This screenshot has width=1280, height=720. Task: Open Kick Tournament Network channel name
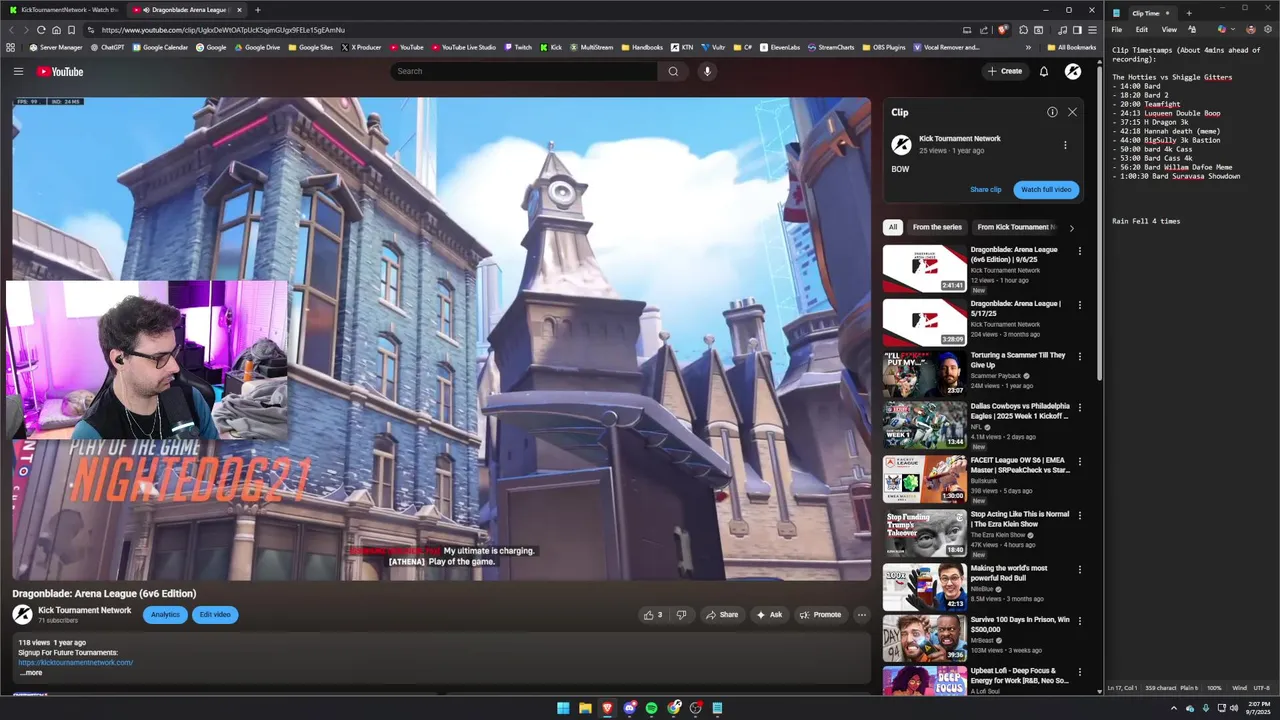click(85, 610)
